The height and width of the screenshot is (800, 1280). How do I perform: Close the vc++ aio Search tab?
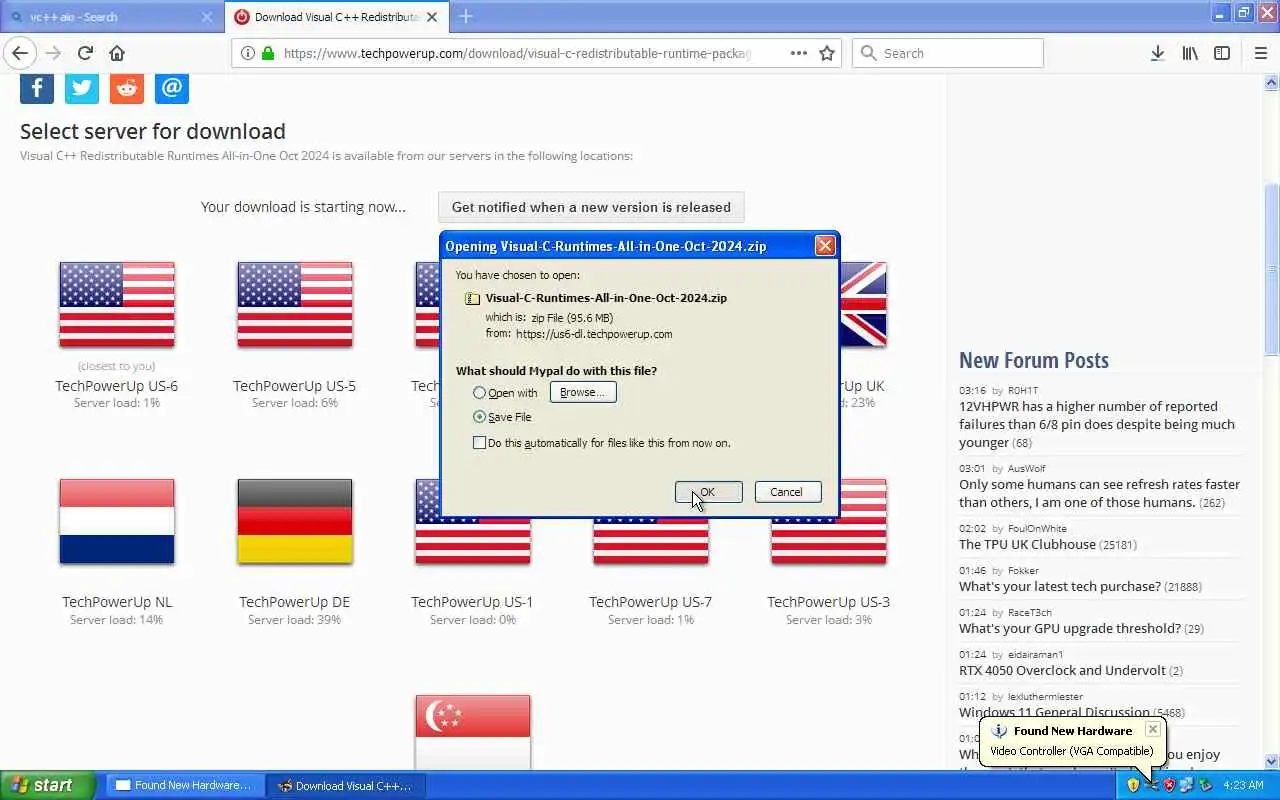point(207,17)
